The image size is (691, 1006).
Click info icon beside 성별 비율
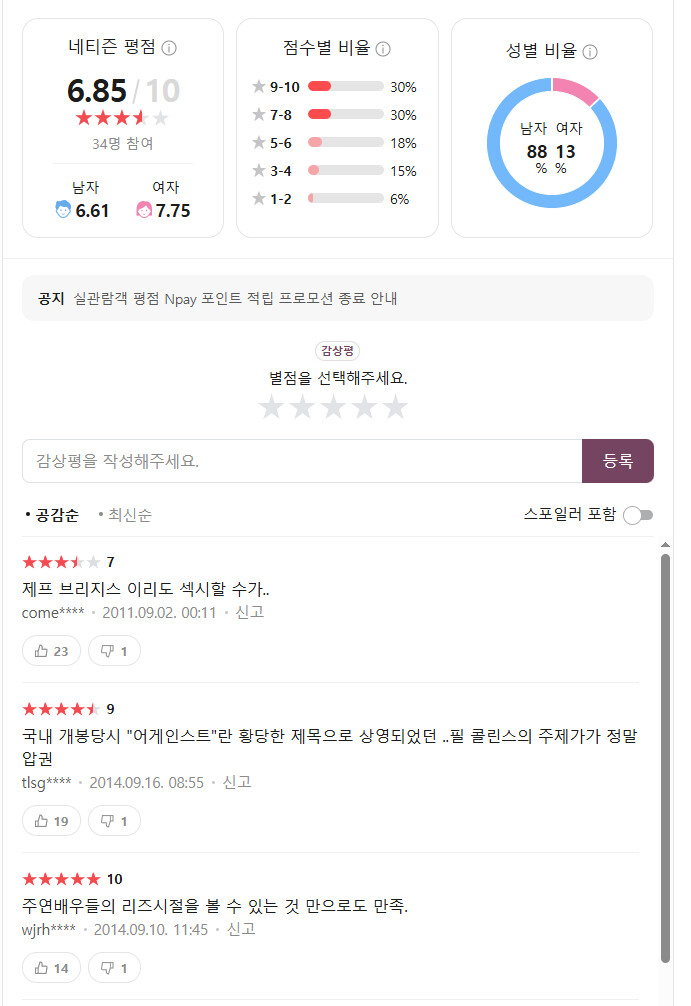tap(590, 52)
